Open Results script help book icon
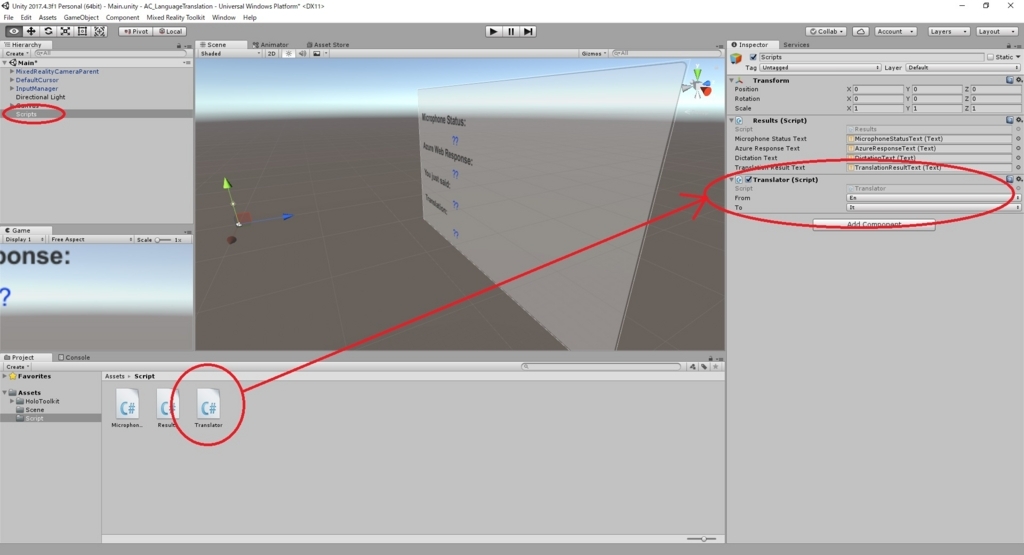The height and width of the screenshot is (555, 1024). pyautogui.click(x=1010, y=120)
